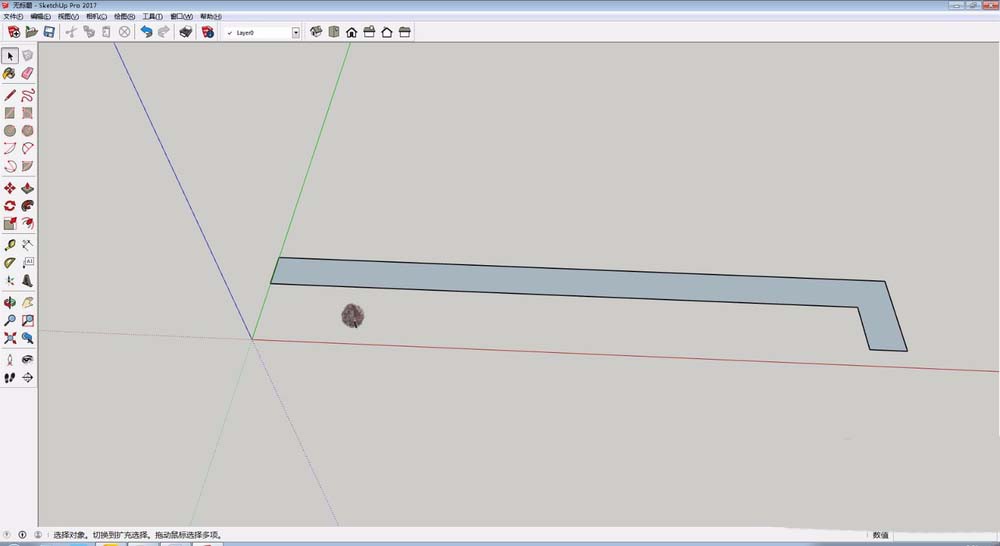
Task: Click the Rotate tool
Action: pyautogui.click(x=10, y=206)
